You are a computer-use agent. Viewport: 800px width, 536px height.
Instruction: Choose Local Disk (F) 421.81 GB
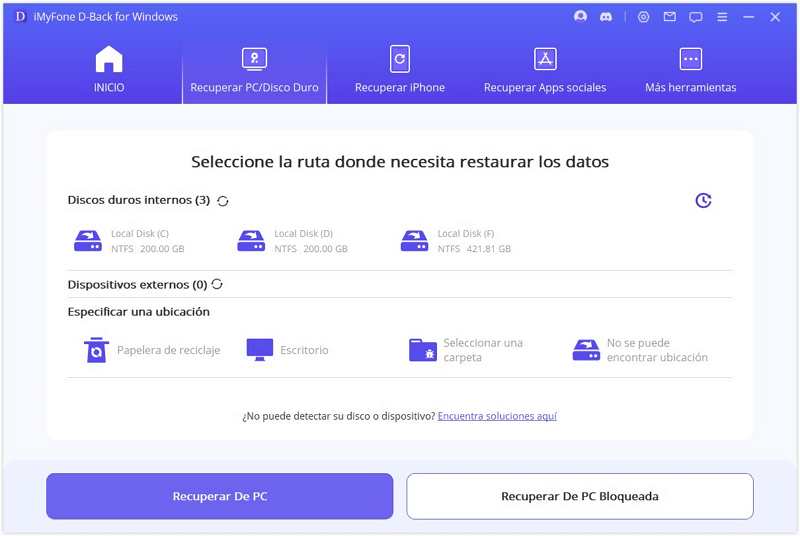(455, 241)
